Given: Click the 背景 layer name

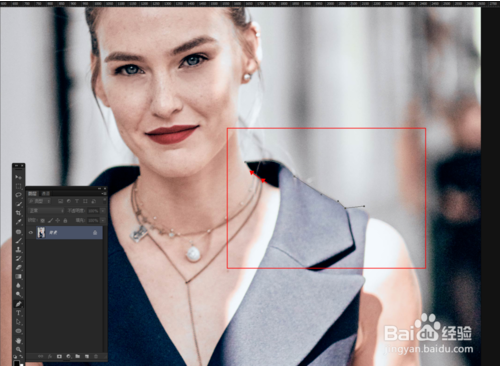Looking at the screenshot, I should (x=53, y=233).
